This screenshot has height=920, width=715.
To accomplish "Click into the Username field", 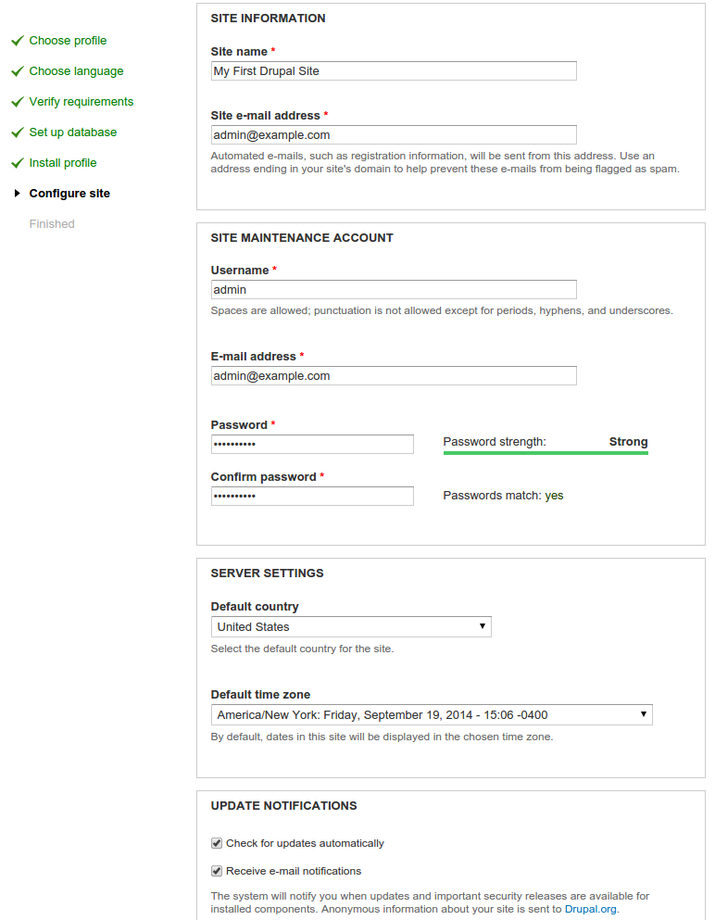I will tap(393, 290).
